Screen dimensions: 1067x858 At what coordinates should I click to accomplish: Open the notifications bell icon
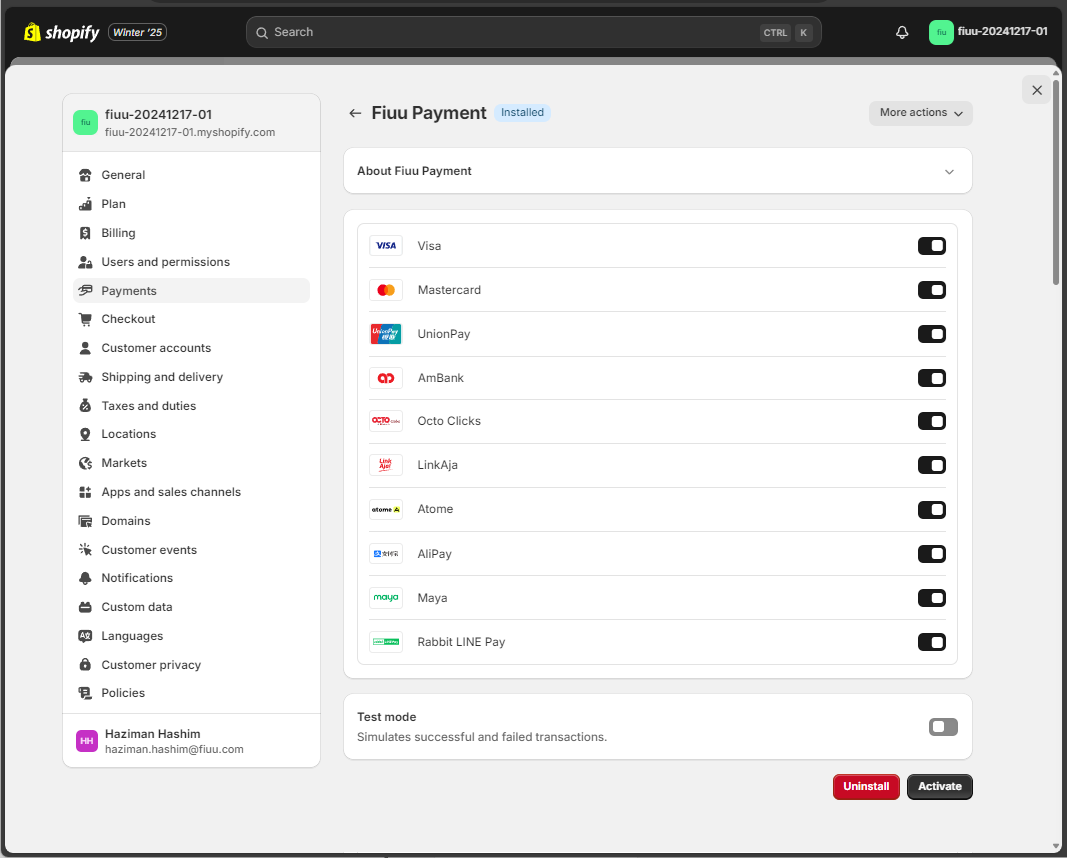(902, 32)
